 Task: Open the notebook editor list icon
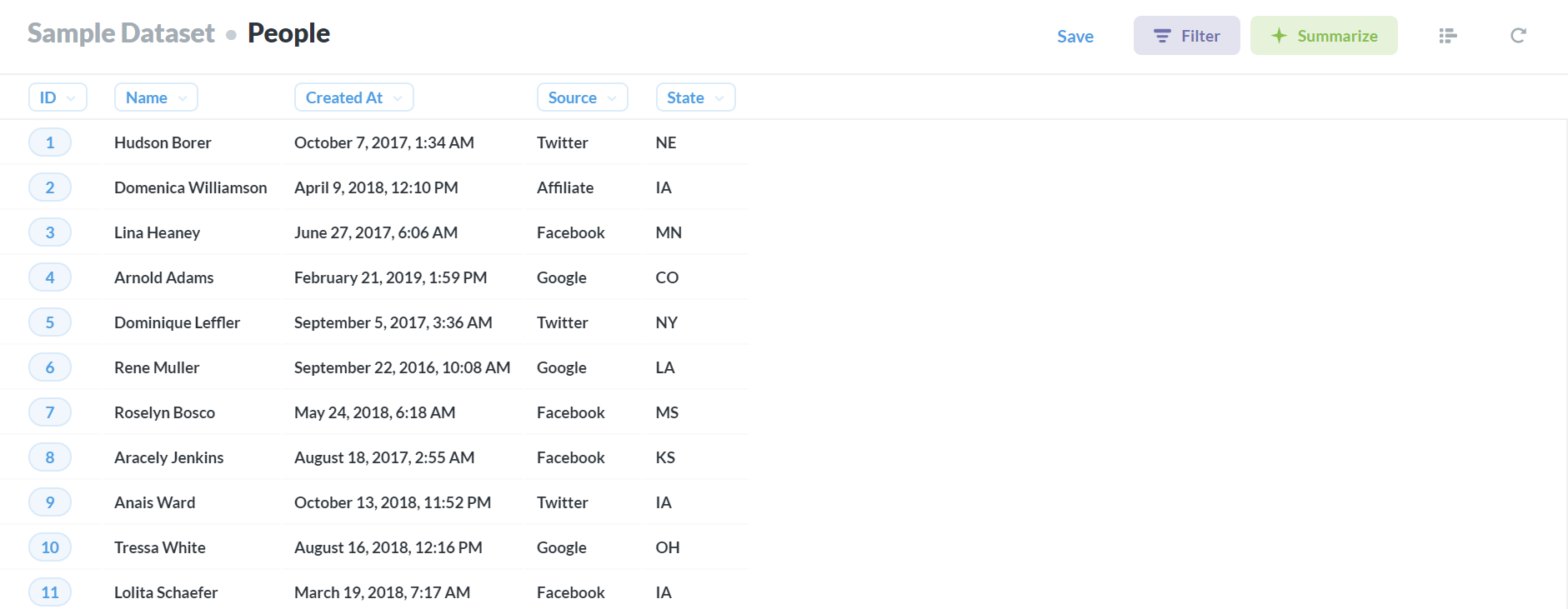click(x=1448, y=36)
